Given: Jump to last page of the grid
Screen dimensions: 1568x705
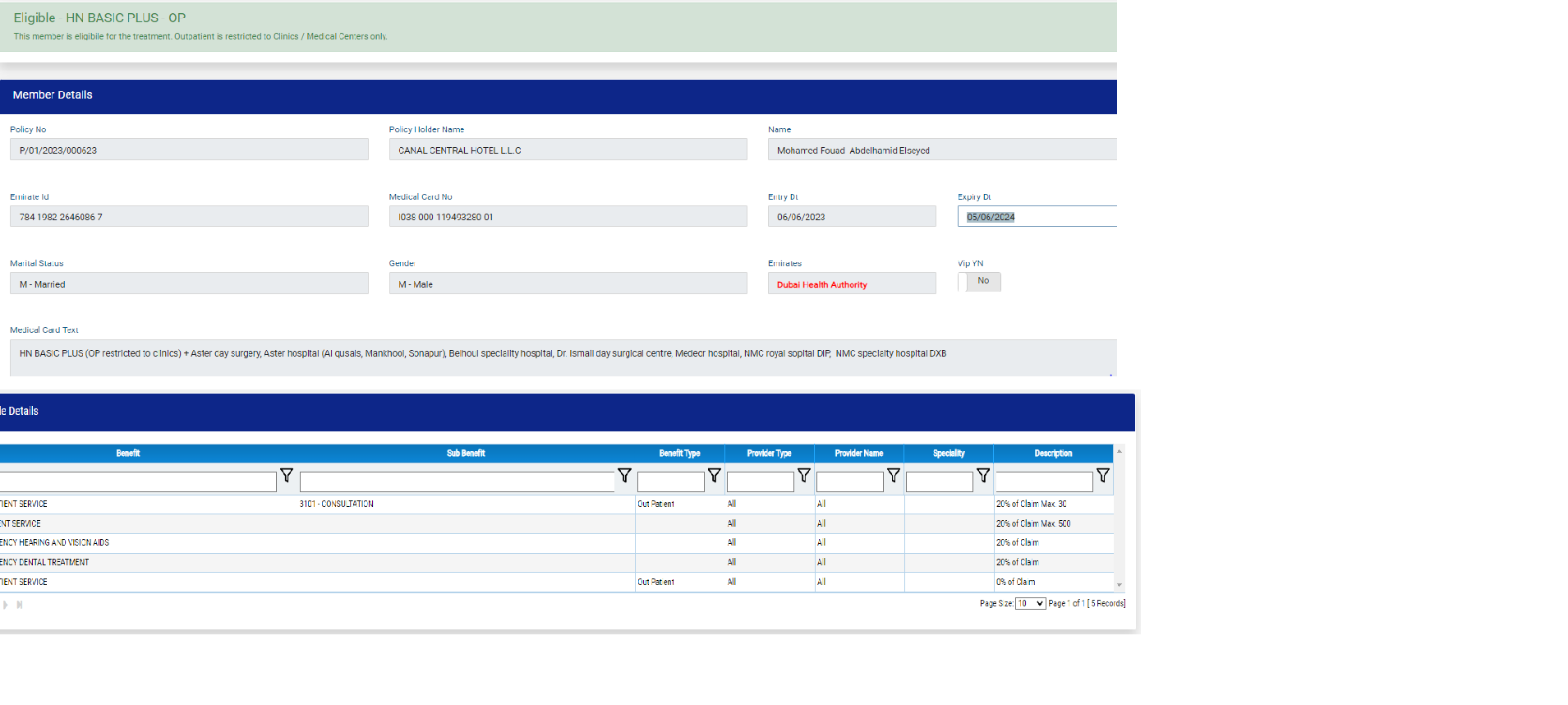Looking at the screenshot, I should (x=20, y=605).
